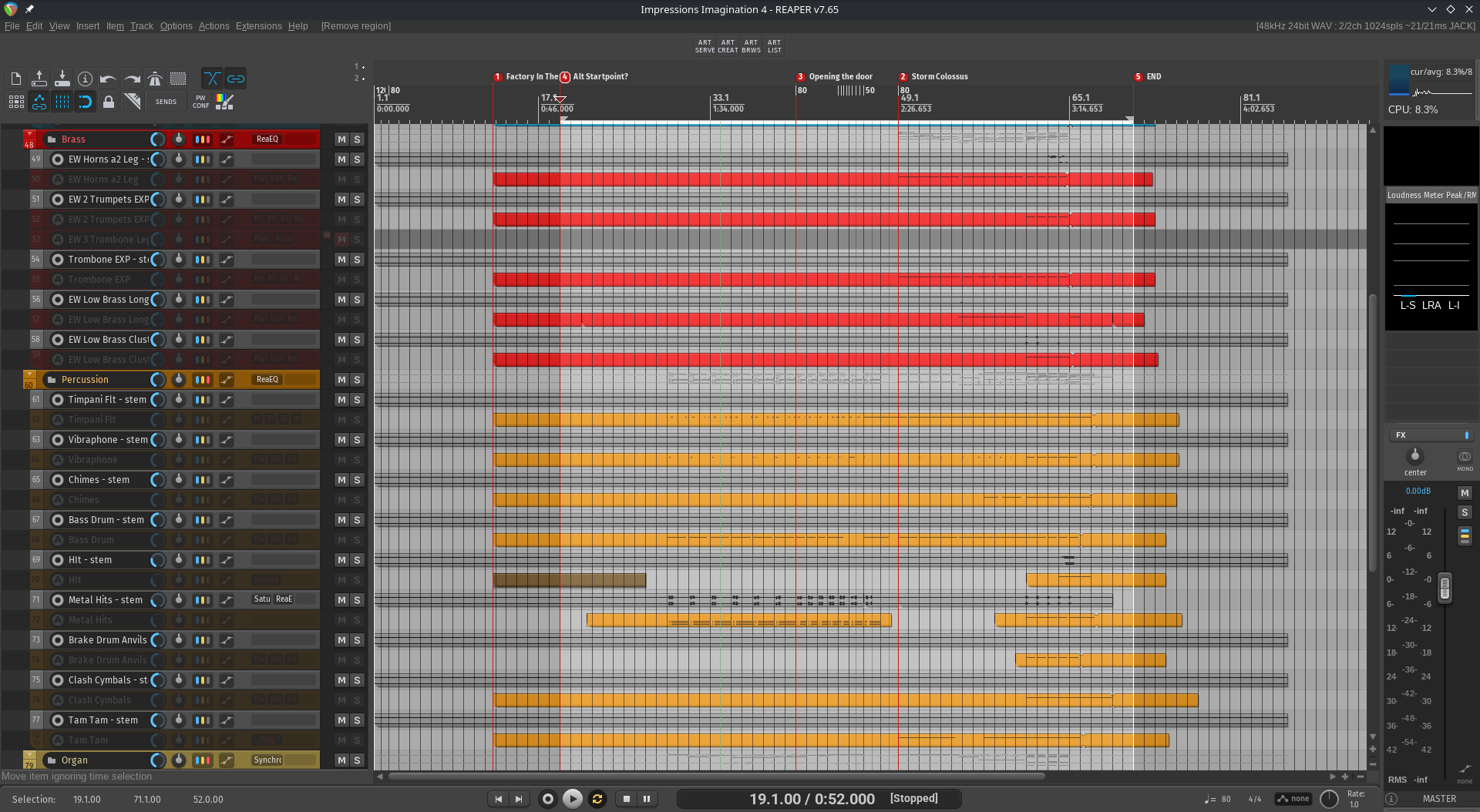Open the File menu

[12, 26]
